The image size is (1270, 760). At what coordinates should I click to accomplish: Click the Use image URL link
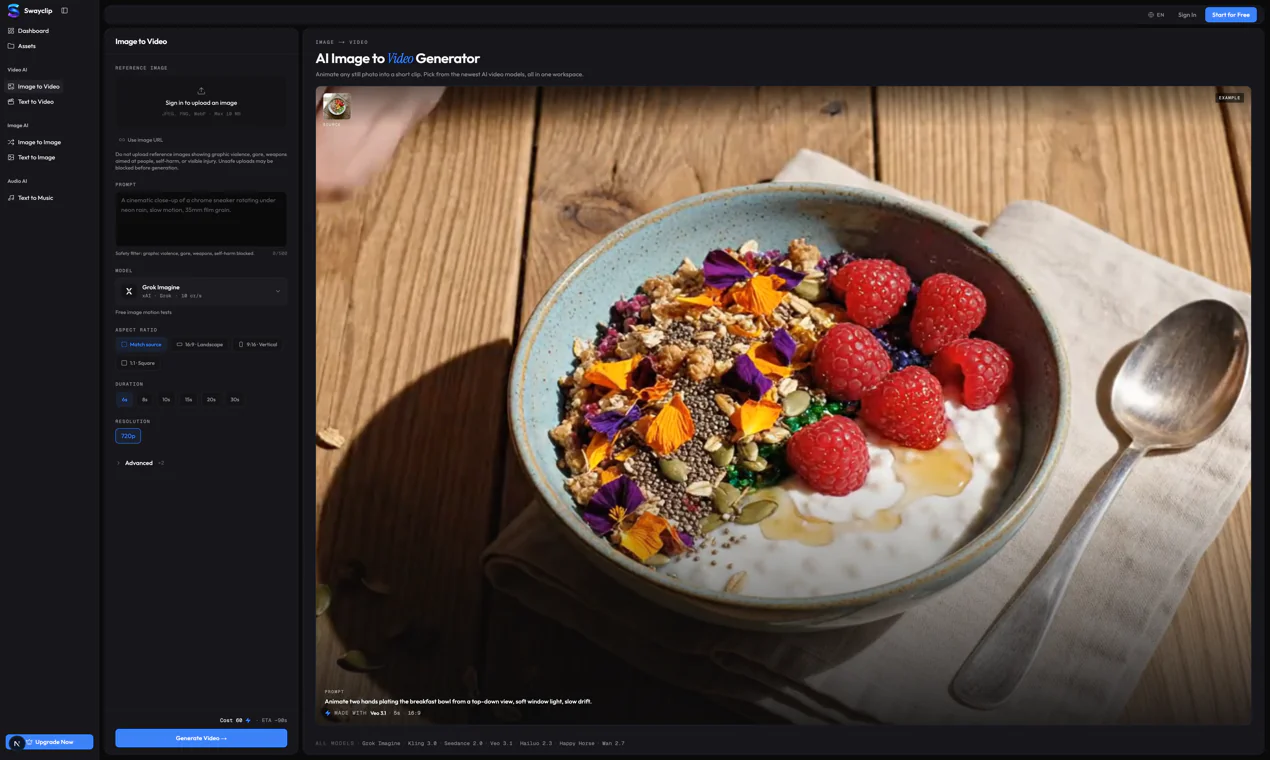pos(141,140)
